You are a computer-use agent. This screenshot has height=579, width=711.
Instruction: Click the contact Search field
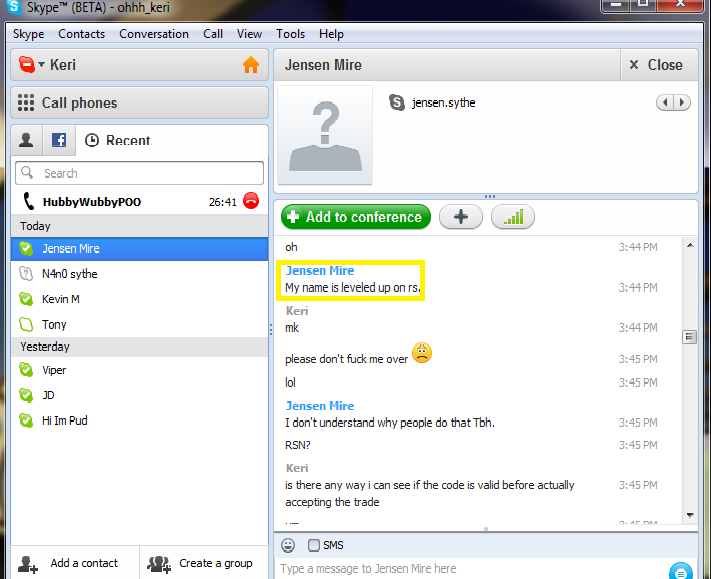(x=139, y=173)
